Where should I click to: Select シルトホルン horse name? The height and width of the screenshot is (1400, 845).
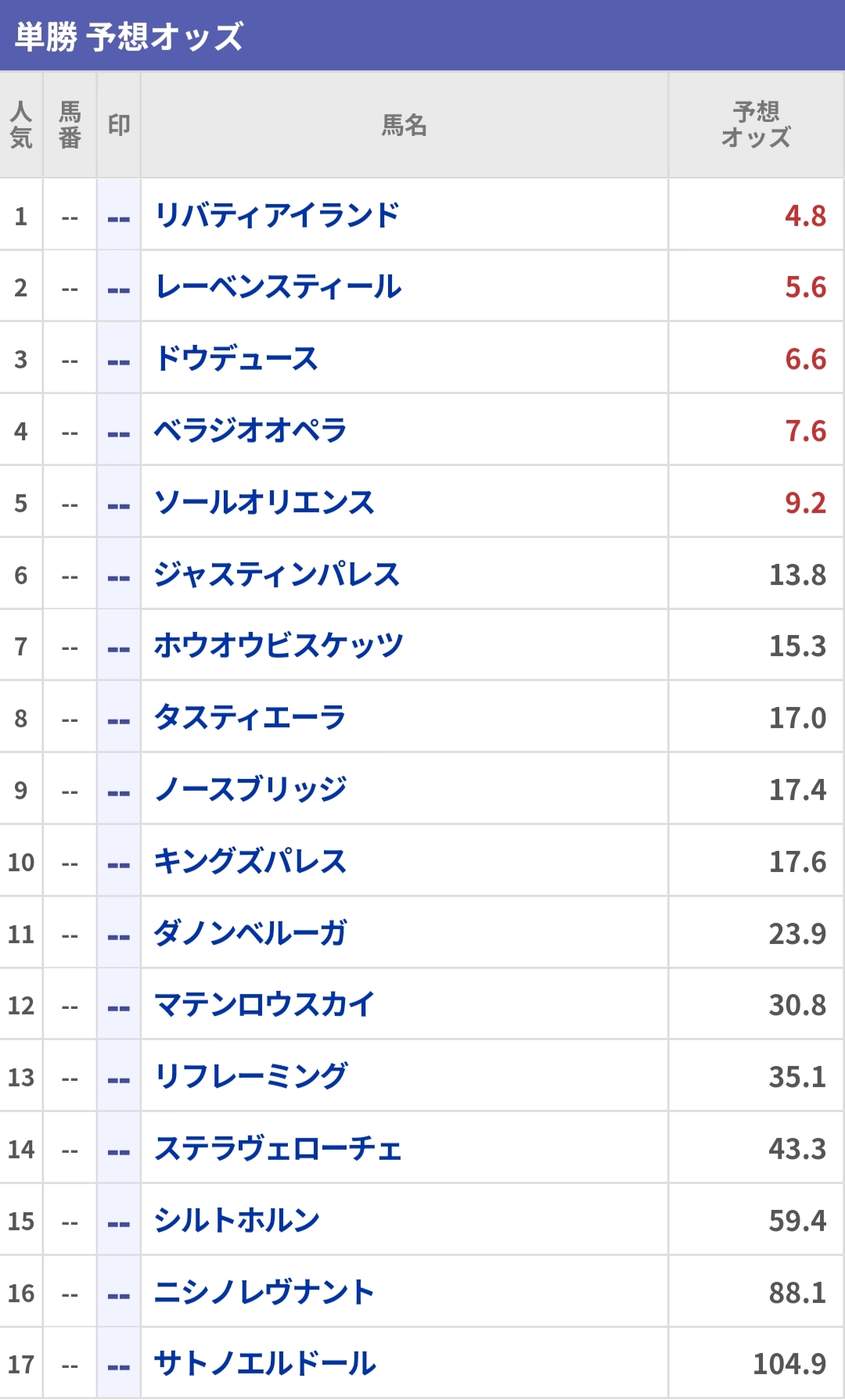(237, 1221)
